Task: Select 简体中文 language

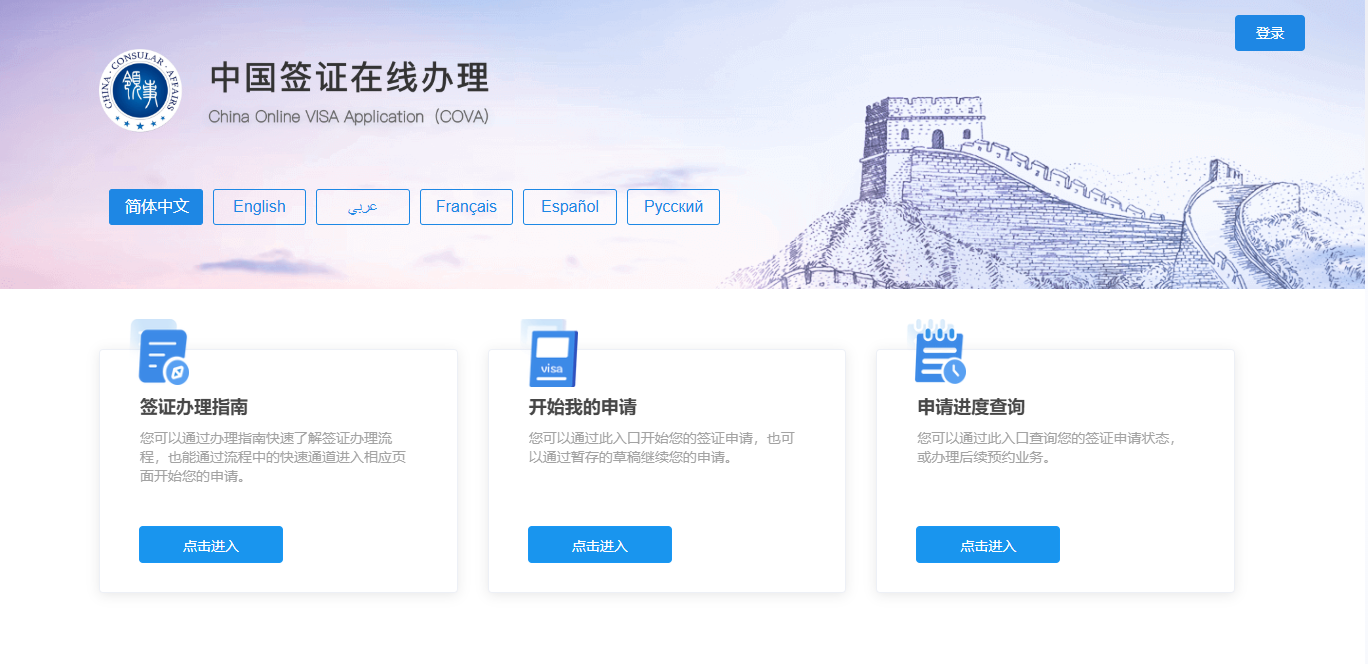Action: pyautogui.click(x=156, y=207)
